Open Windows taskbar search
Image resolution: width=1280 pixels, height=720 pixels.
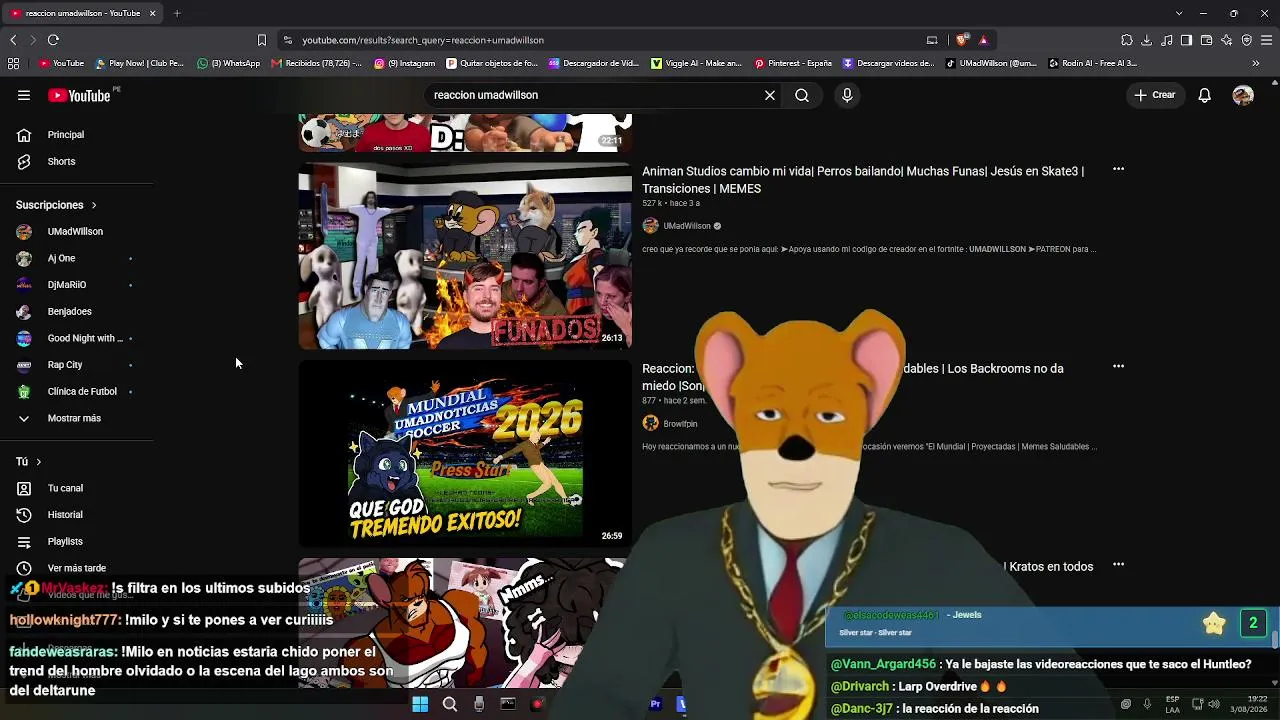tap(450, 704)
